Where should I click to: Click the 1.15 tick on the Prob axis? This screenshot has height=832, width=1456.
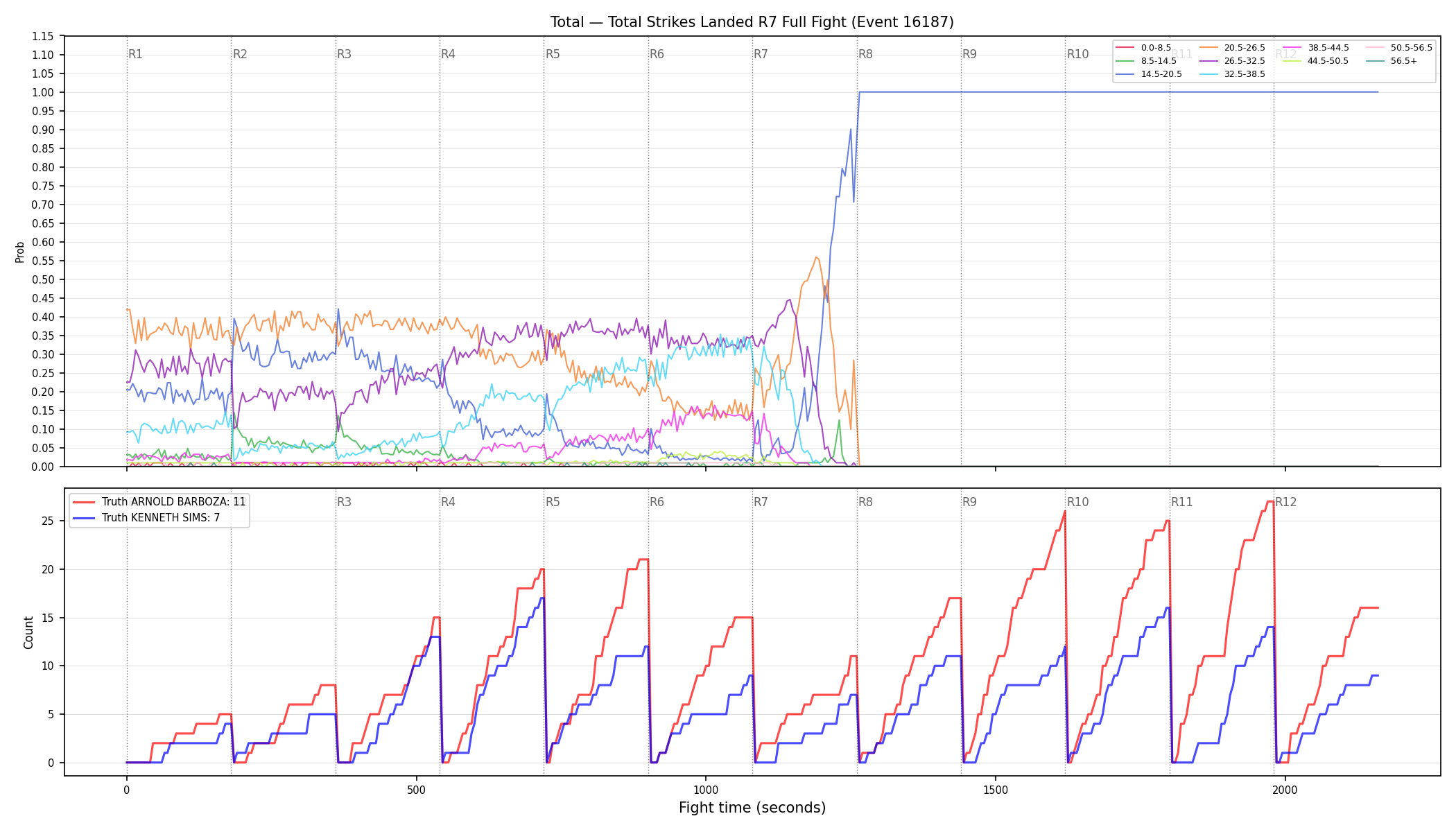tap(43, 36)
